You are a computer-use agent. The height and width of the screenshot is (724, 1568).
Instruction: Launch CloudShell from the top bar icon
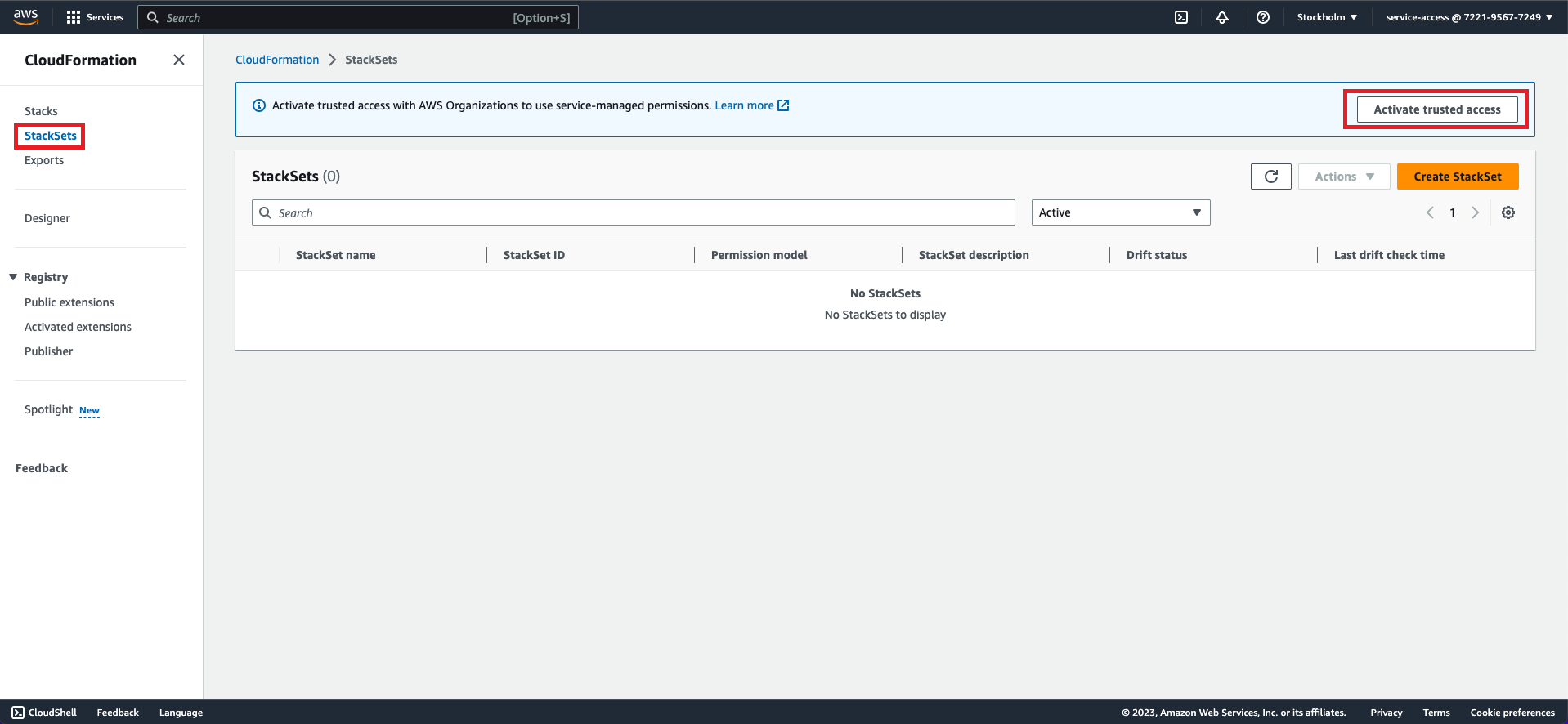coord(1181,17)
